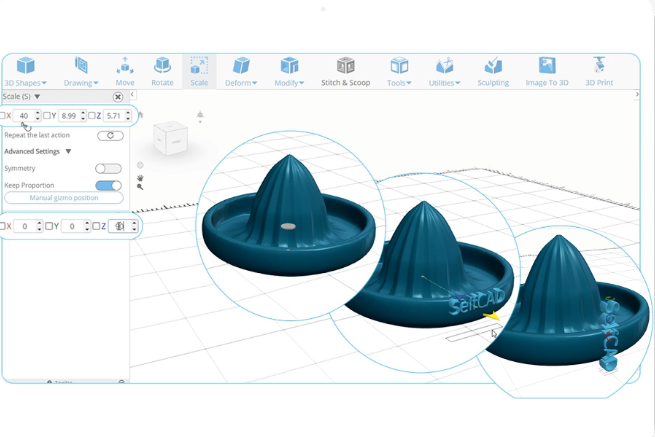This screenshot has width=655, height=437.
Task: Select the zoom magnifier icon
Action: 140,187
